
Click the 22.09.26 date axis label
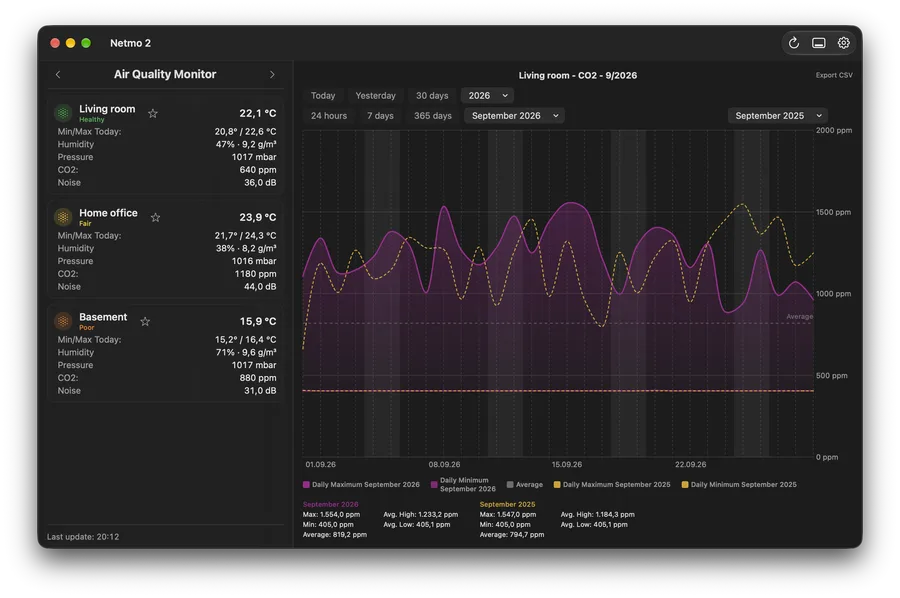pyautogui.click(x=690, y=465)
